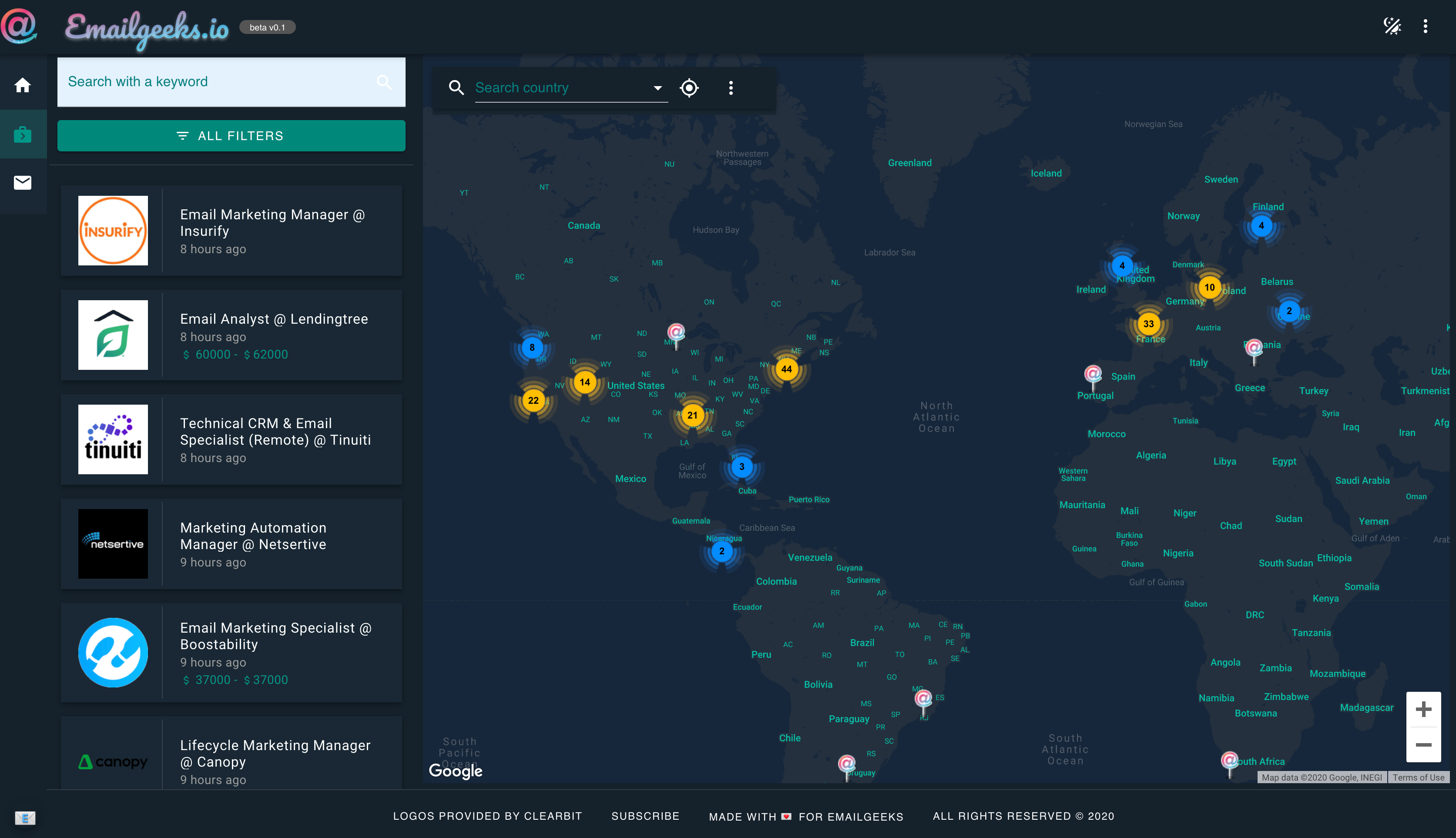Click the job pin near Rio de Janeiro

click(923, 702)
